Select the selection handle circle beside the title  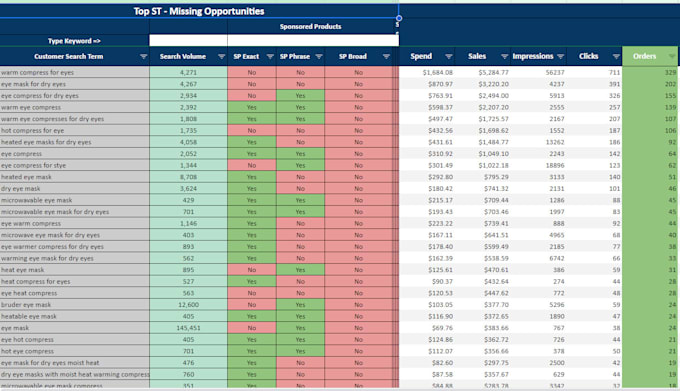[x=399, y=18]
